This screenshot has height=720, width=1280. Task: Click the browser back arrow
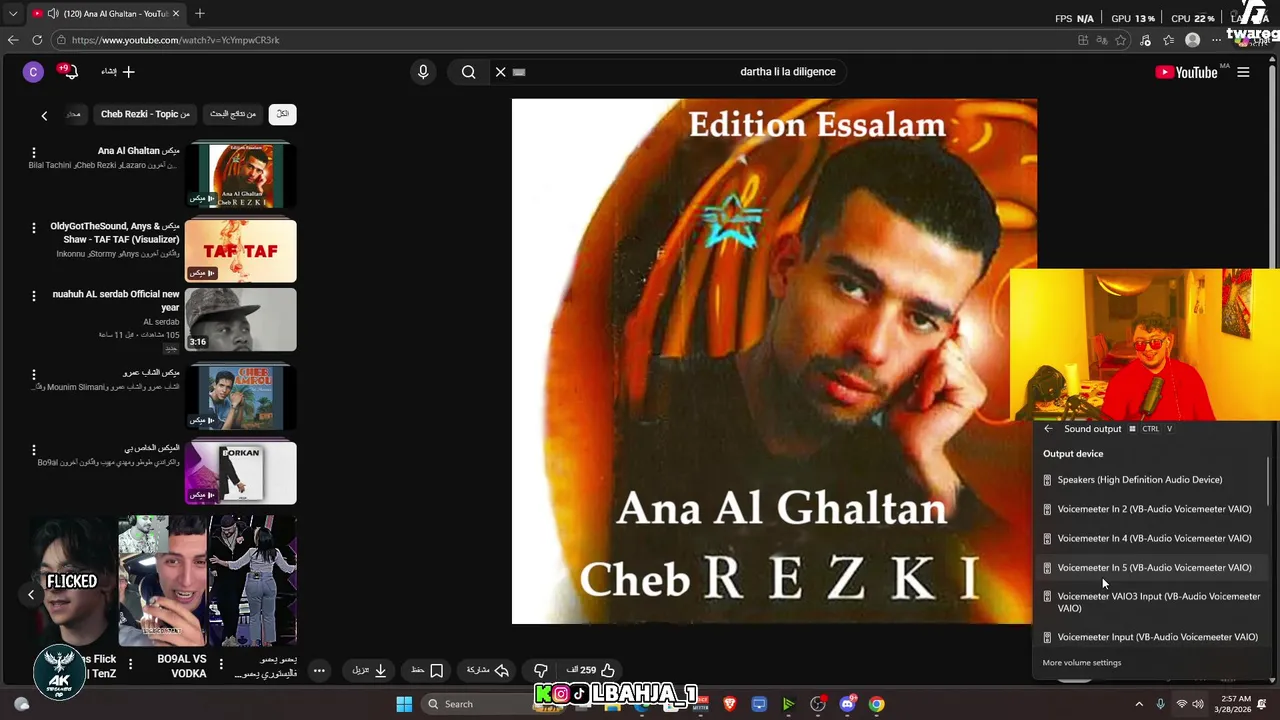(13, 40)
